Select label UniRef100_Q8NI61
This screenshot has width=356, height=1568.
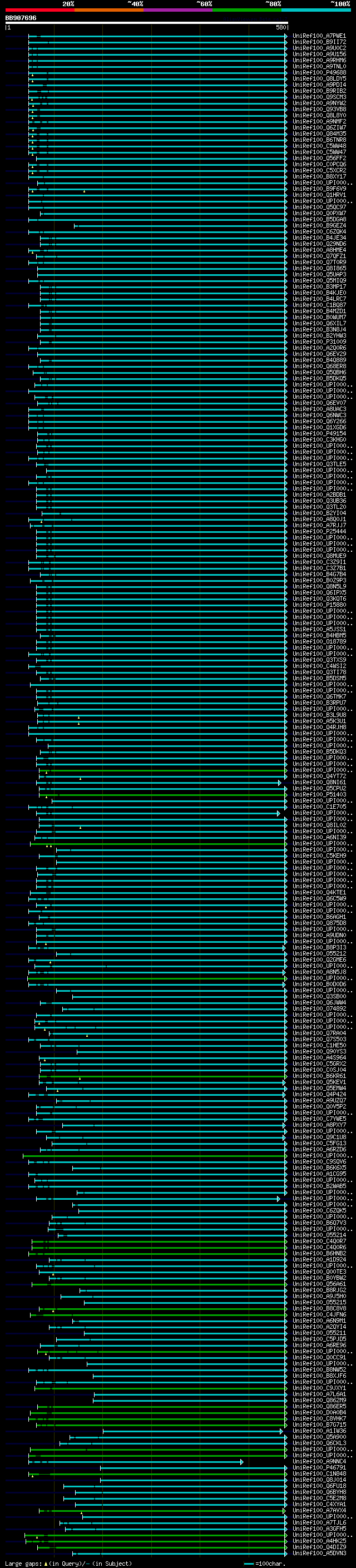point(319,782)
